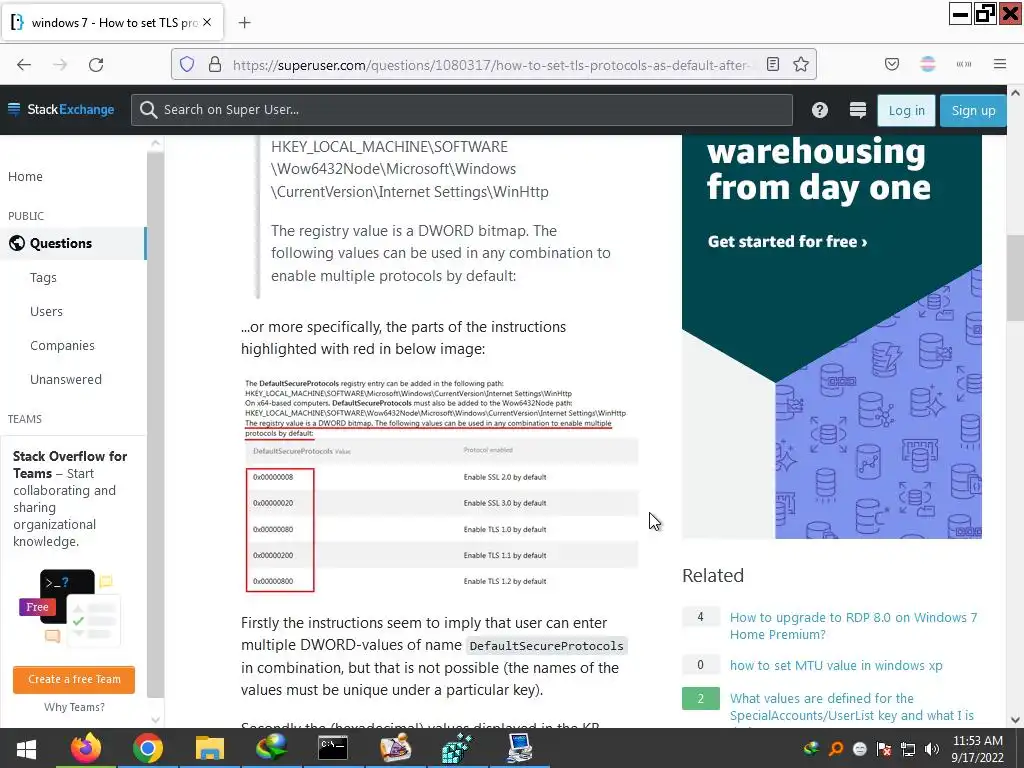The width and height of the screenshot is (1024, 768).
Task: Open the computer-monitor taskbar application icon
Action: coord(519,748)
